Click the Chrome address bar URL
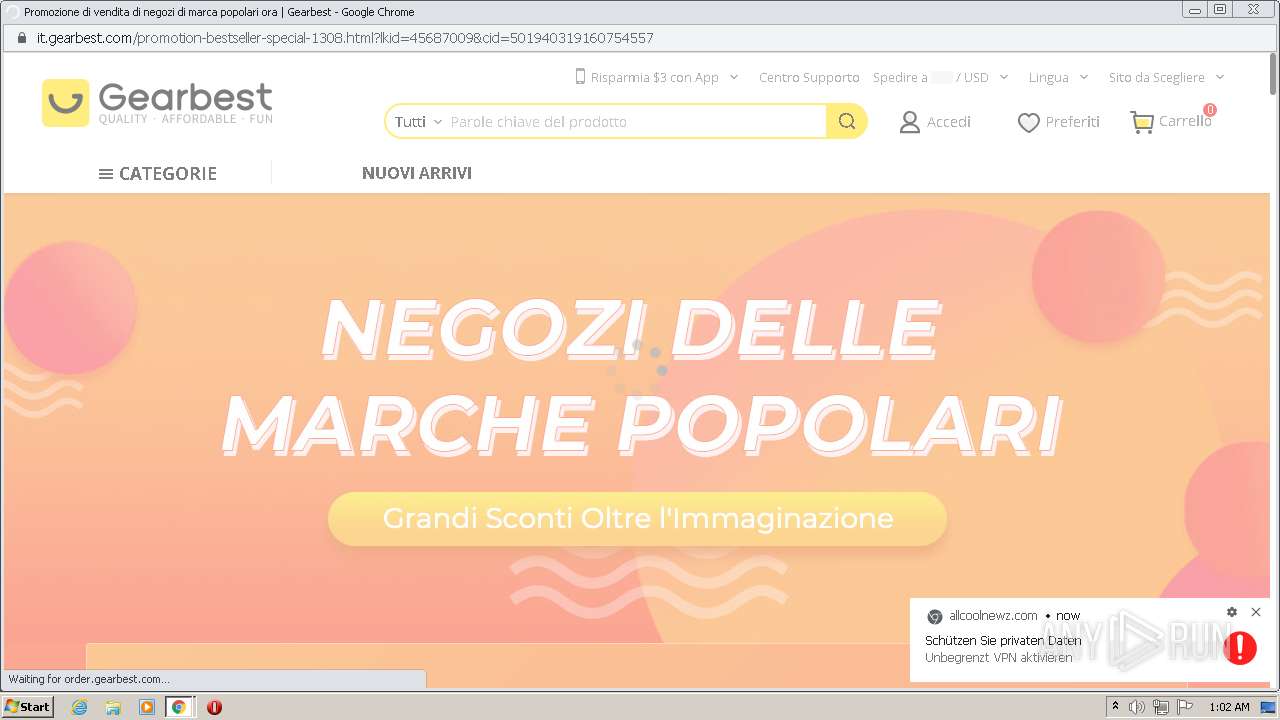Image resolution: width=1280 pixels, height=720 pixels. [x=345, y=38]
